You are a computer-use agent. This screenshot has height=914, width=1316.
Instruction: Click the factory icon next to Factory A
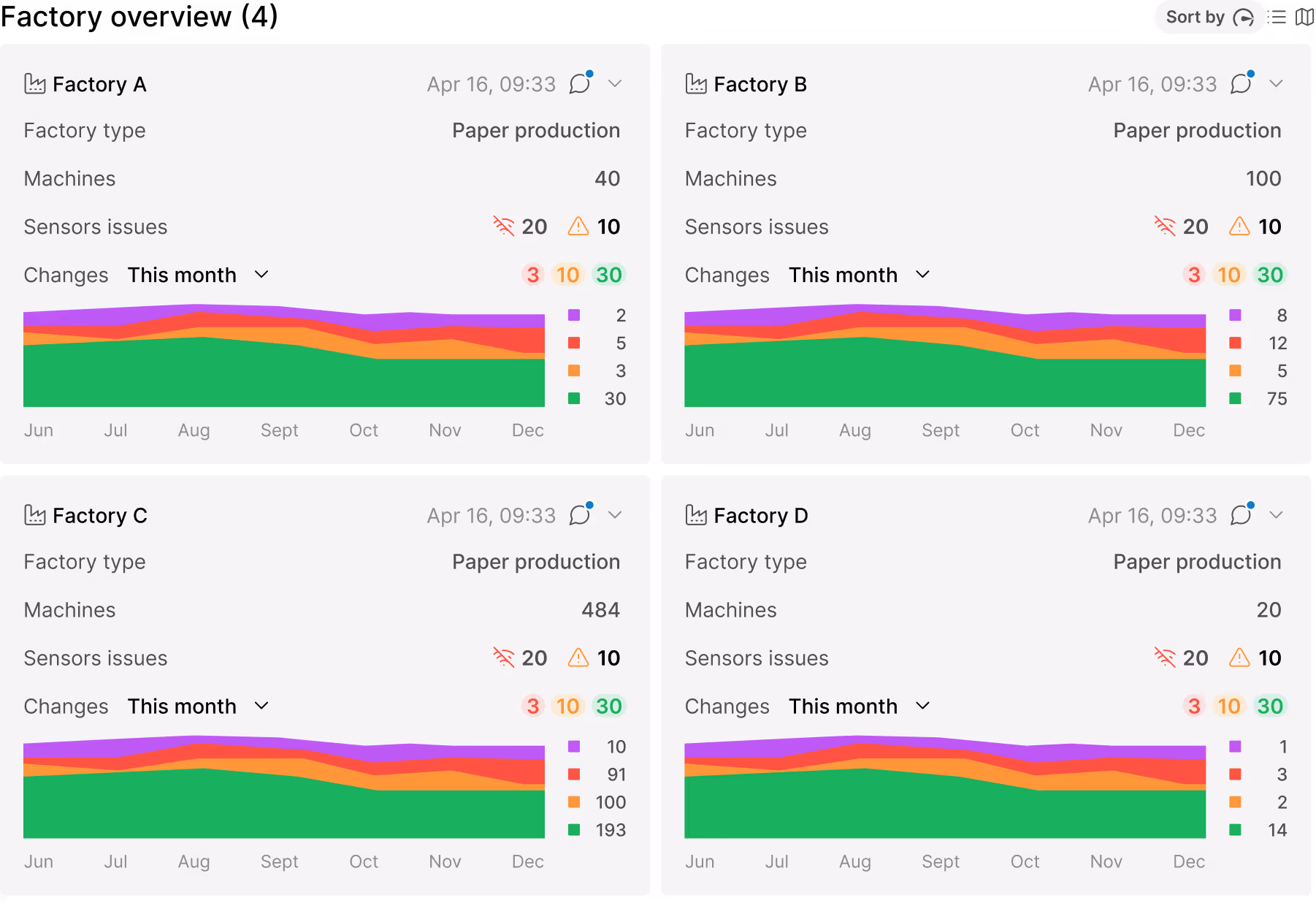coord(35,83)
